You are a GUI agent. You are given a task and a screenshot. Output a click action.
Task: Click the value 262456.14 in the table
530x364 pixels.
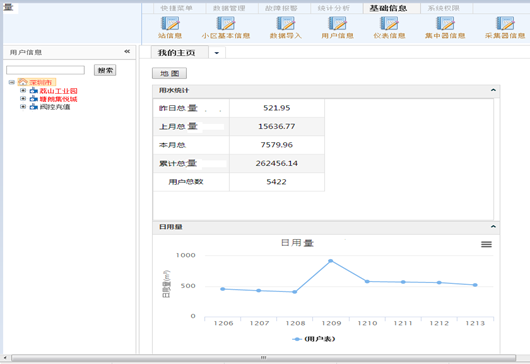tap(276, 163)
